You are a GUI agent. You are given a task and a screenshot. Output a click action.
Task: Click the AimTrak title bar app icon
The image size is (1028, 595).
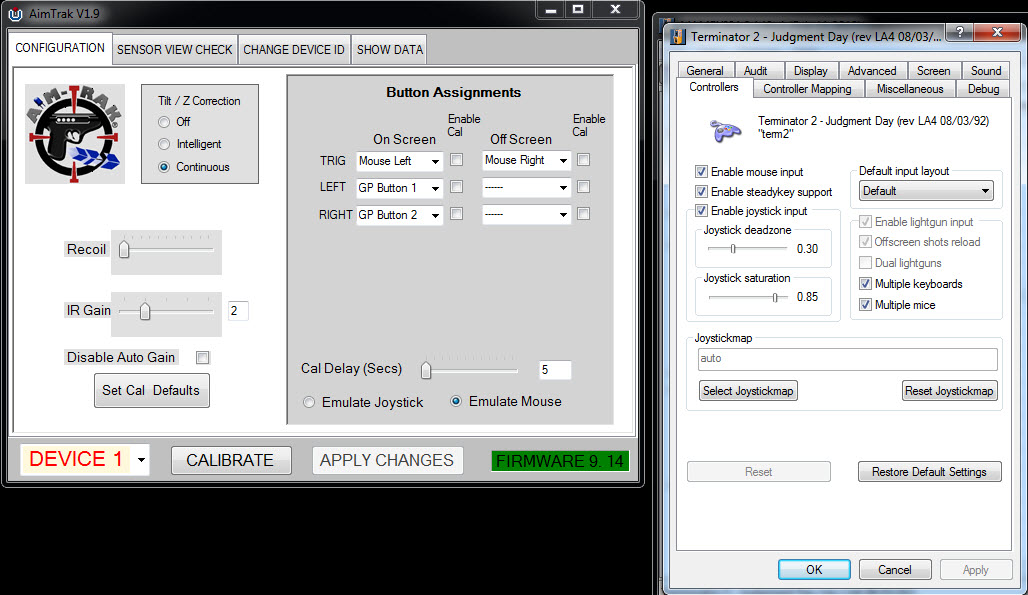coord(15,14)
